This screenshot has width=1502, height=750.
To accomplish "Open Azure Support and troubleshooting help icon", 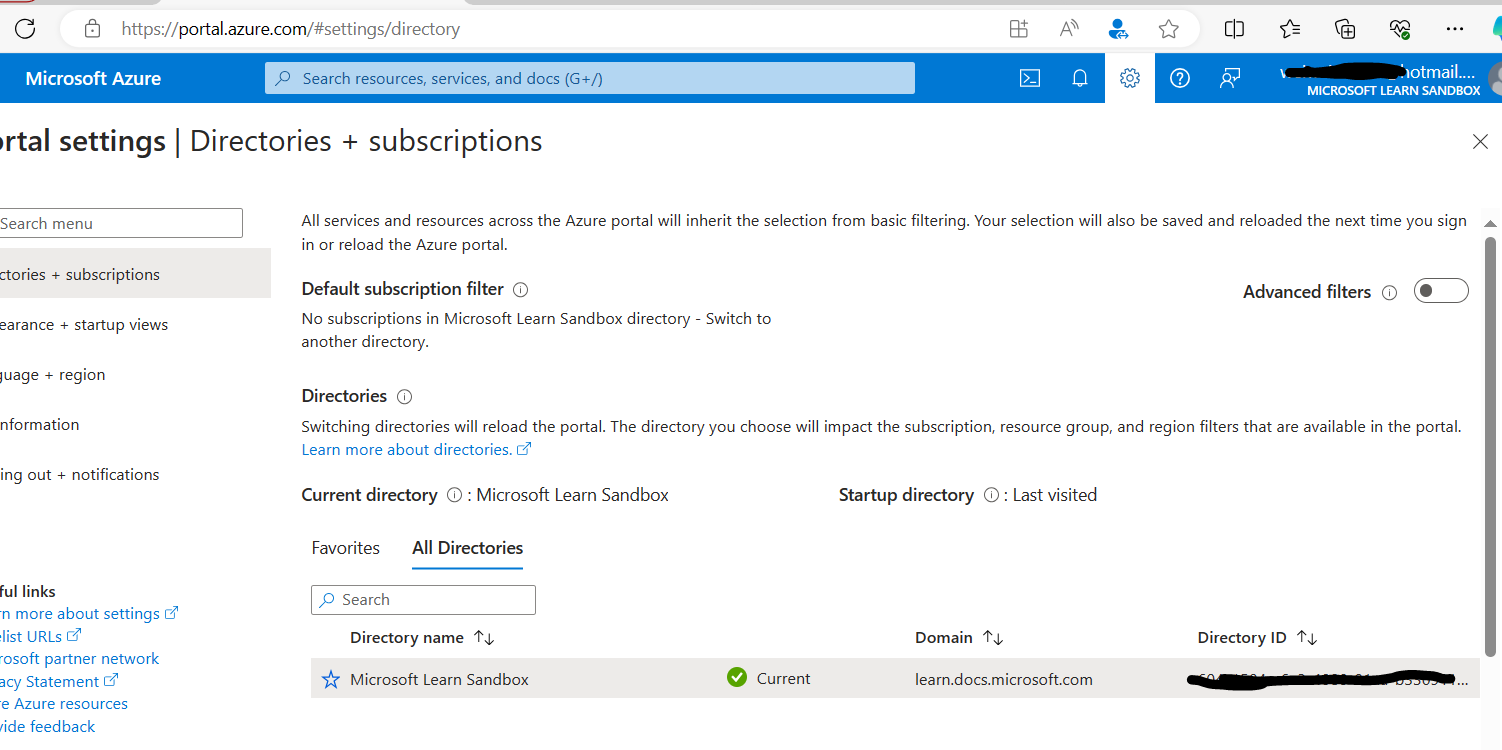I will click(x=1180, y=78).
